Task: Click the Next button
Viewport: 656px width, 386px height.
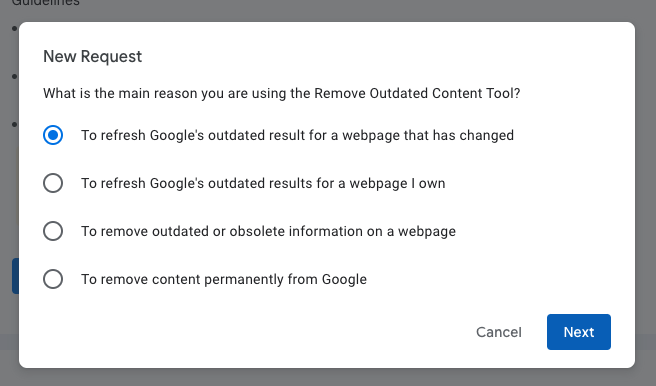Action: coord(579,332)
